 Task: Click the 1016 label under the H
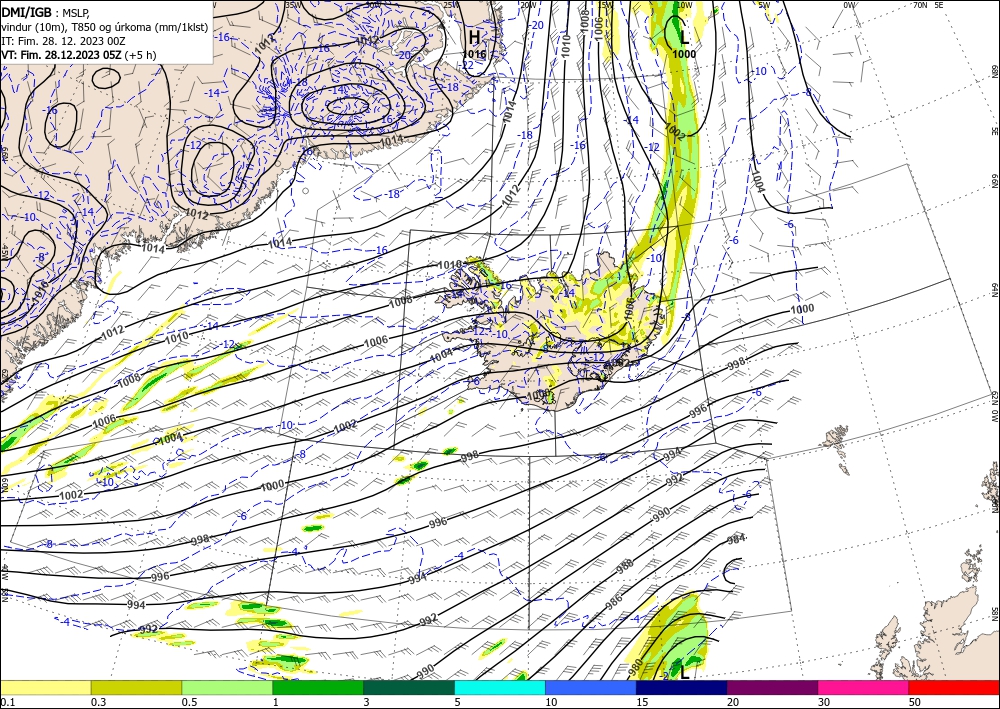(x=474, y=54)
